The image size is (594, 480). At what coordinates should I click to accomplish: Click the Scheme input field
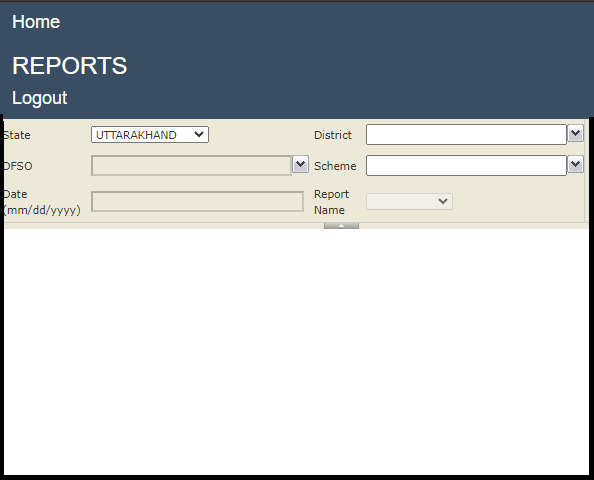[x=466, y=165]
